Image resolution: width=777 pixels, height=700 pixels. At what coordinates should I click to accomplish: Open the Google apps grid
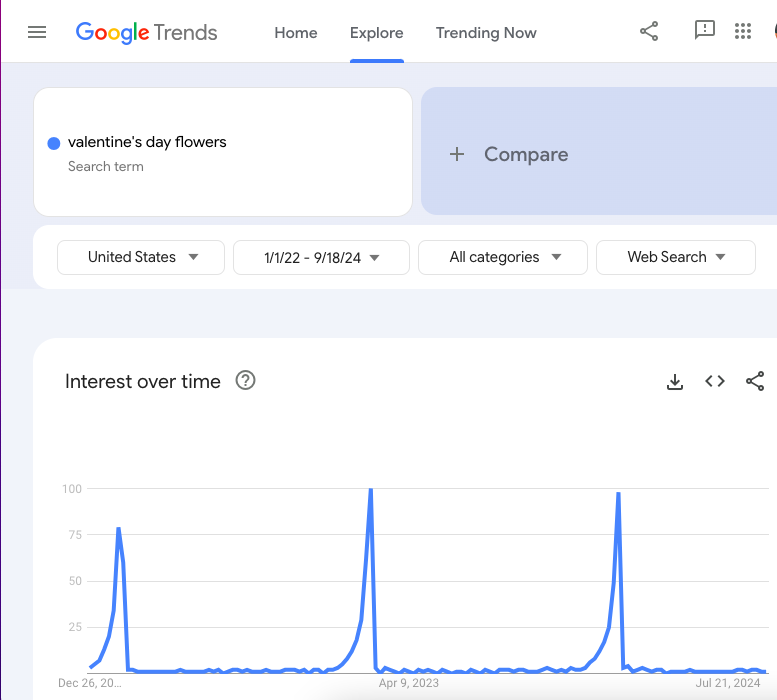[742, 32]
